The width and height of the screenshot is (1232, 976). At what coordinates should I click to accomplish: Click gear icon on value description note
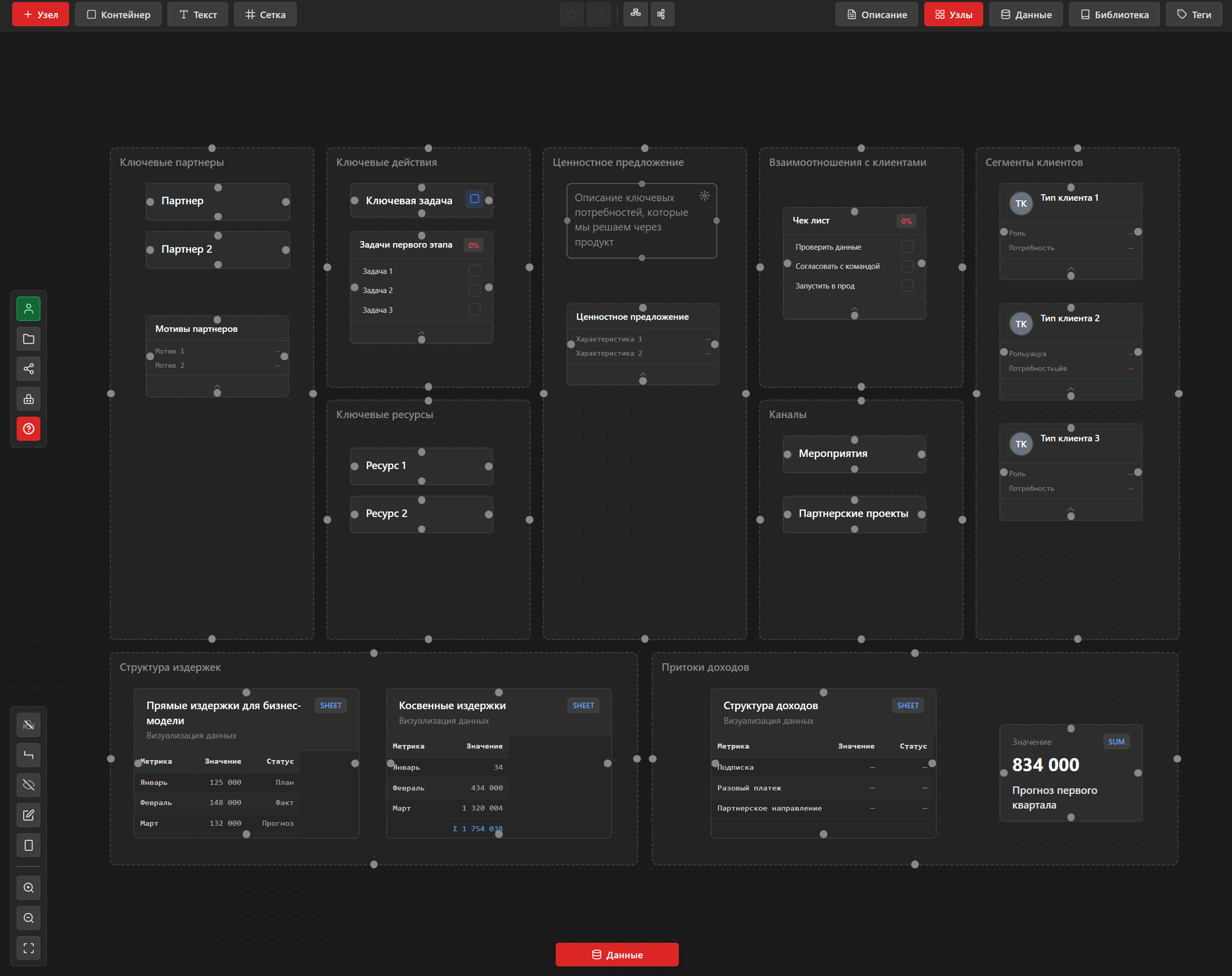click(705, 195)
